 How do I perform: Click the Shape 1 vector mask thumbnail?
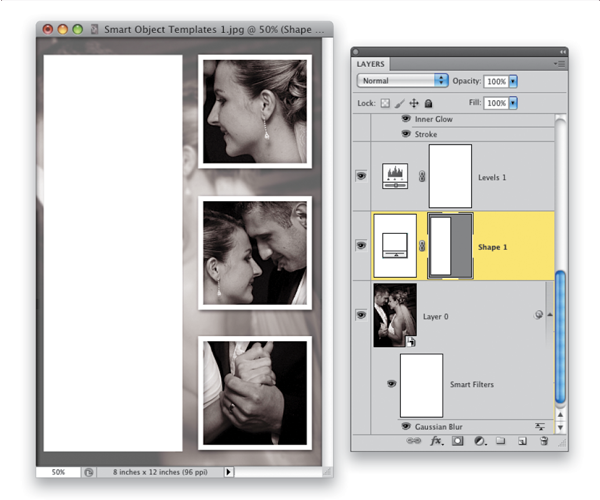[x=450, y=246]
